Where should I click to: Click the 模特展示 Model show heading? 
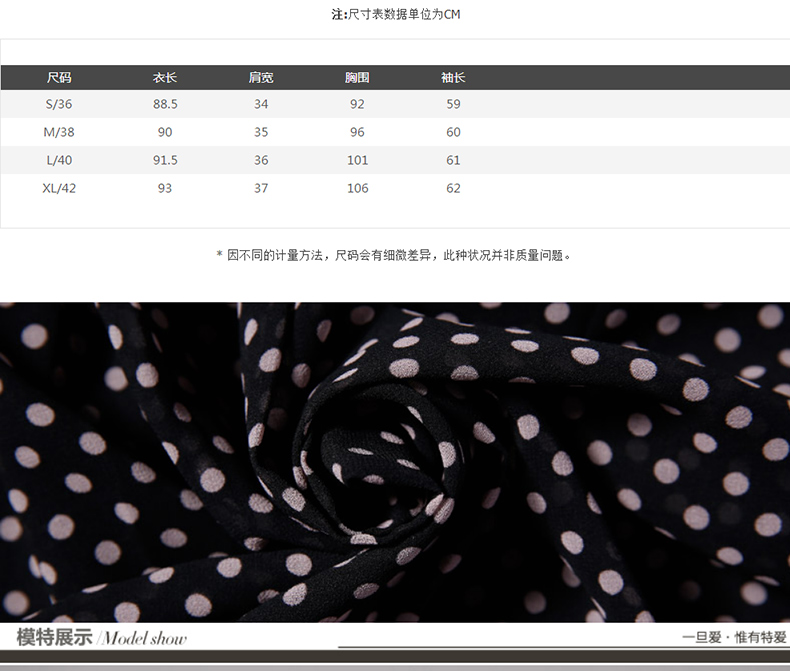coord(101,638)
